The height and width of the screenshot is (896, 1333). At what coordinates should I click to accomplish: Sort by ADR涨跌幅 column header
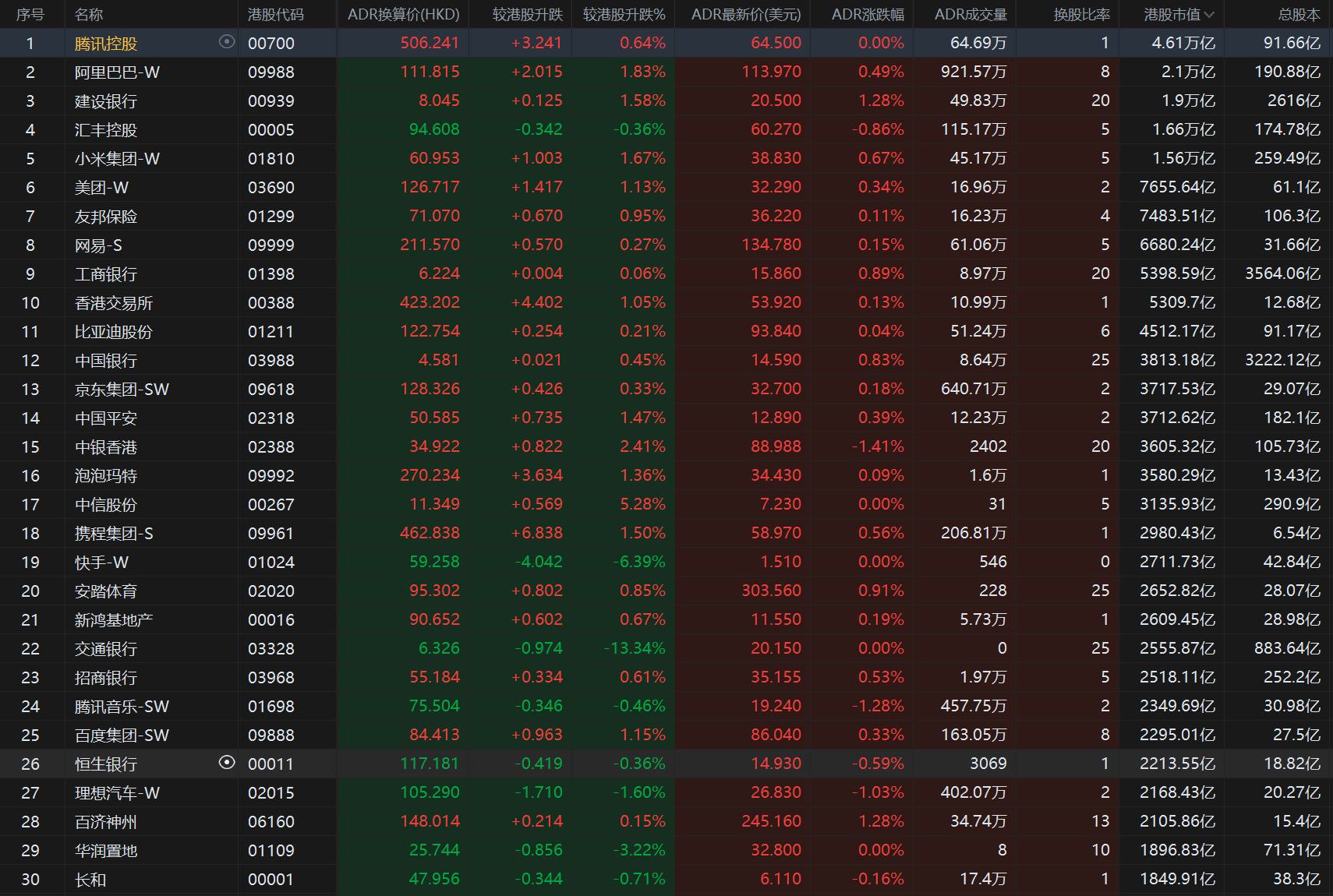[868, 15]
